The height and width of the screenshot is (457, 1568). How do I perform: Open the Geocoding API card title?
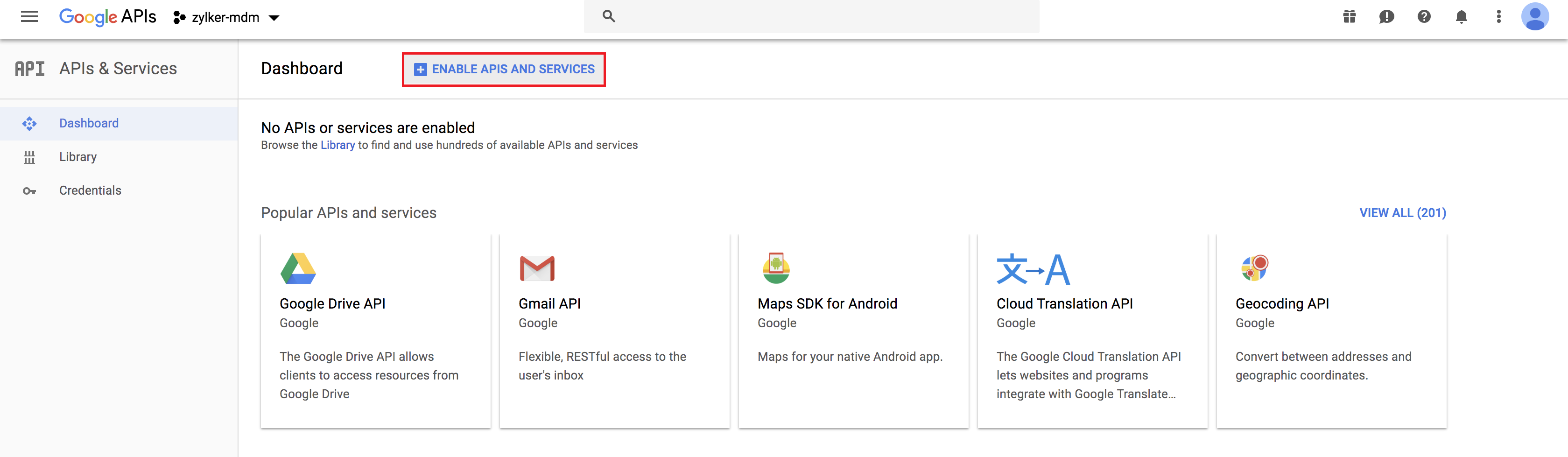pyautogui.click(x=1282, y=303)
